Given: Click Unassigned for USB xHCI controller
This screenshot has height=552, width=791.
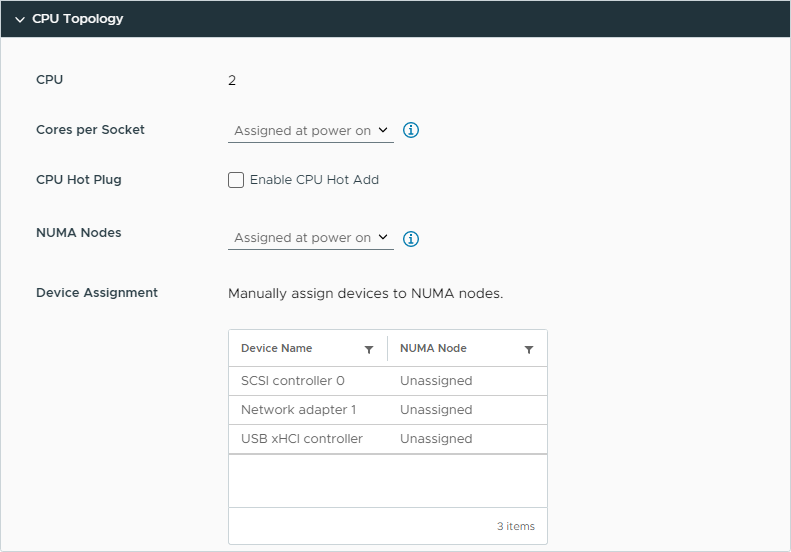Looking at the screenshot, I should tap(436, 439).
